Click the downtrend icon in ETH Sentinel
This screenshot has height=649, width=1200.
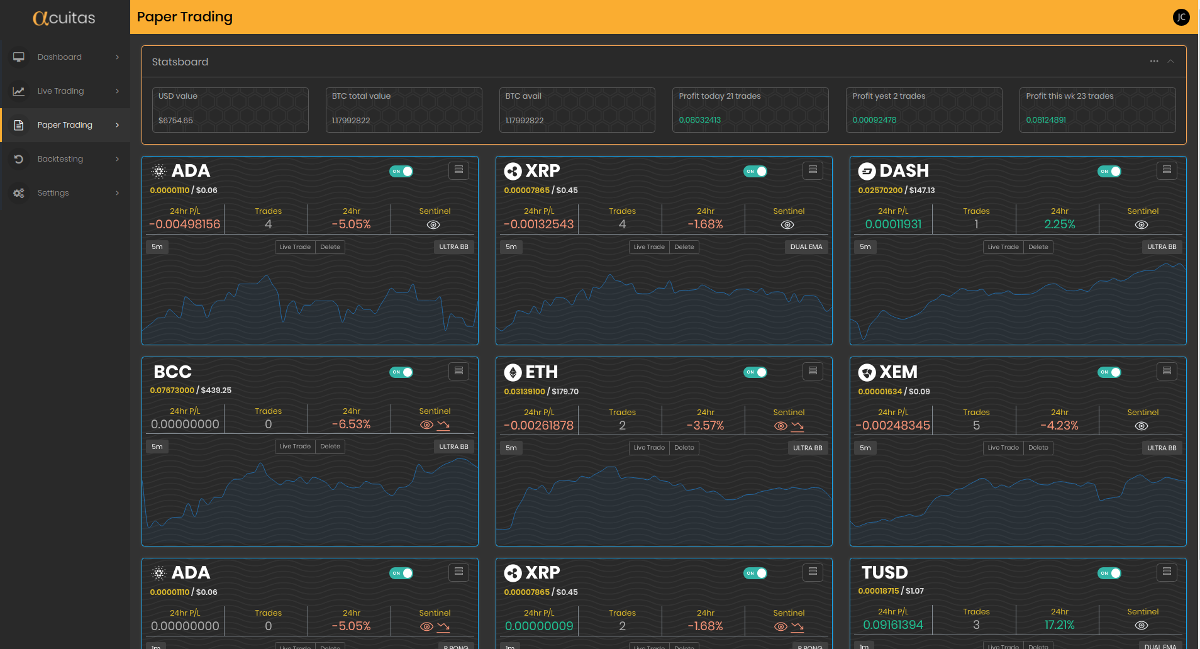click(x=797, y=426)
